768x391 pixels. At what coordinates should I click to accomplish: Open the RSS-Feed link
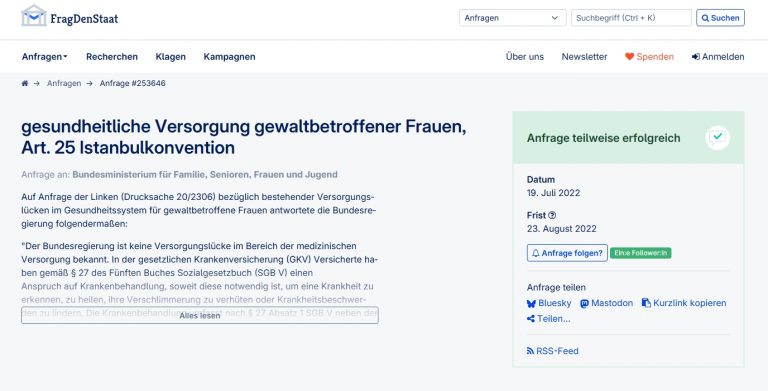coord(552,351)
